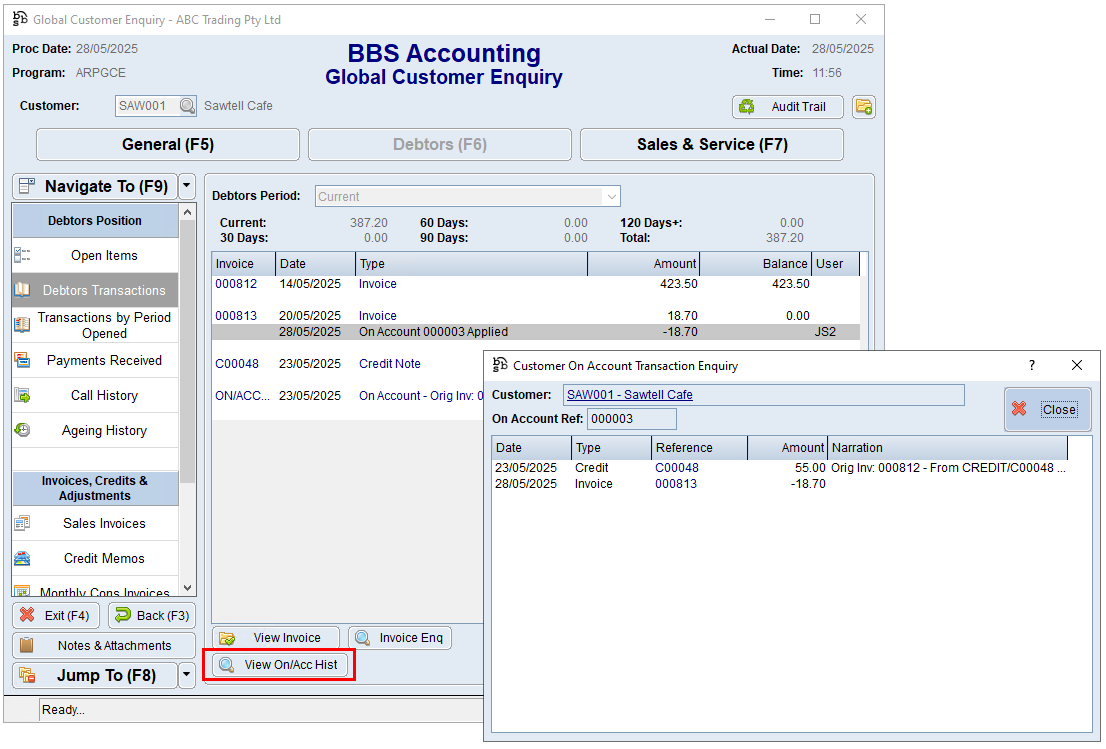
Task: Switch to the Sales & Service (F7) tab
Action: pyautogui.click(x=711, y=145)
